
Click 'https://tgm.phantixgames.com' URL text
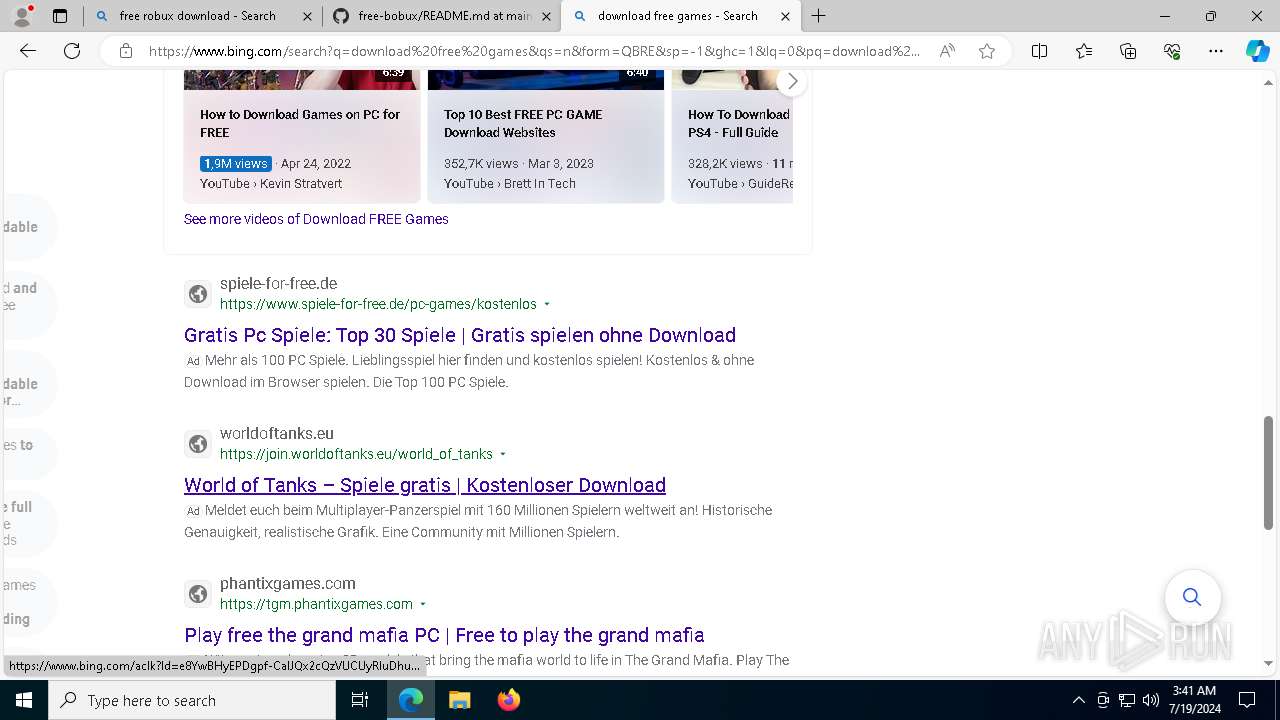316,604
